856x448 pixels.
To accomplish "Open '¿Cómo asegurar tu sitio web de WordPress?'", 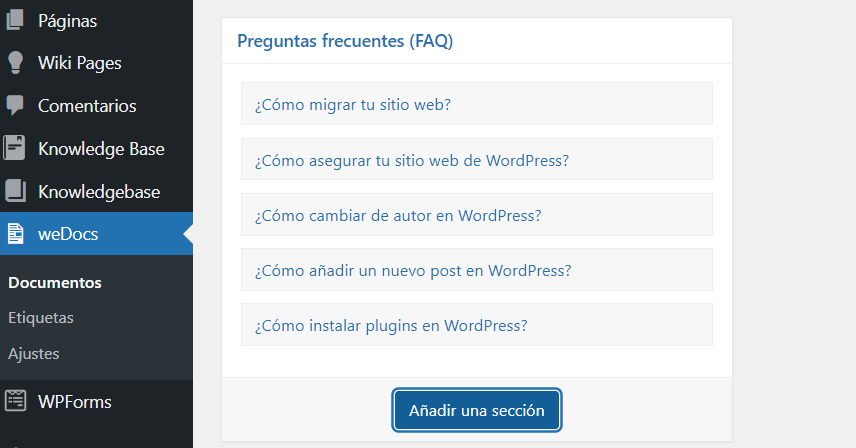I will click(x=477, y=159).
